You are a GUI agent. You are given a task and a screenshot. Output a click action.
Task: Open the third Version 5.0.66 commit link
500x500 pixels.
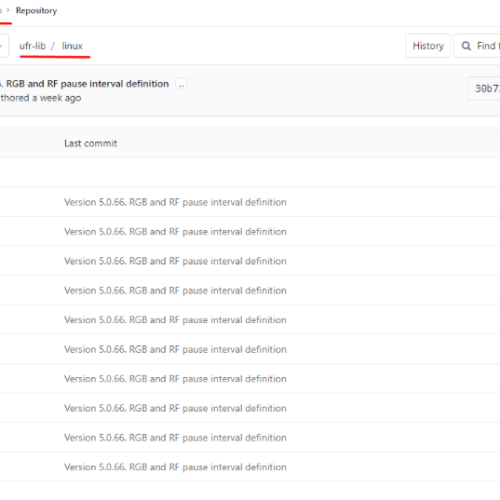click(175, 261)
